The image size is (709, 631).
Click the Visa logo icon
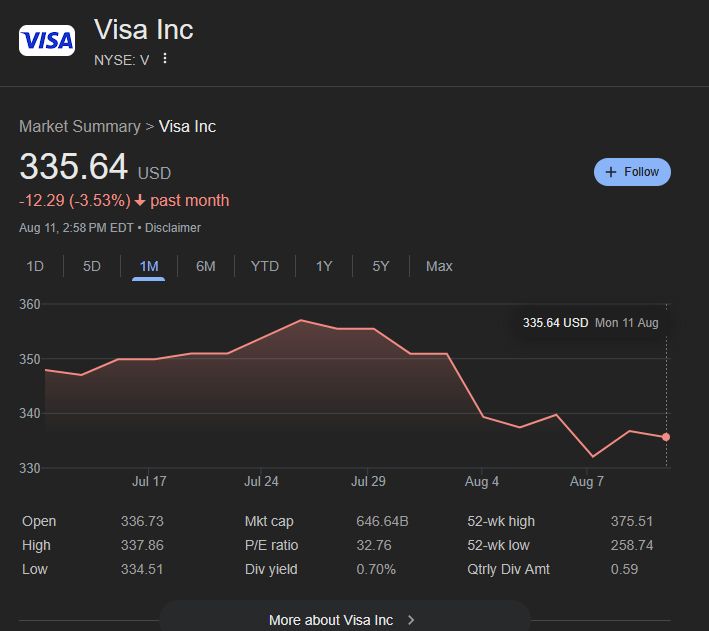pyautogui.click(x=47, y=41)
